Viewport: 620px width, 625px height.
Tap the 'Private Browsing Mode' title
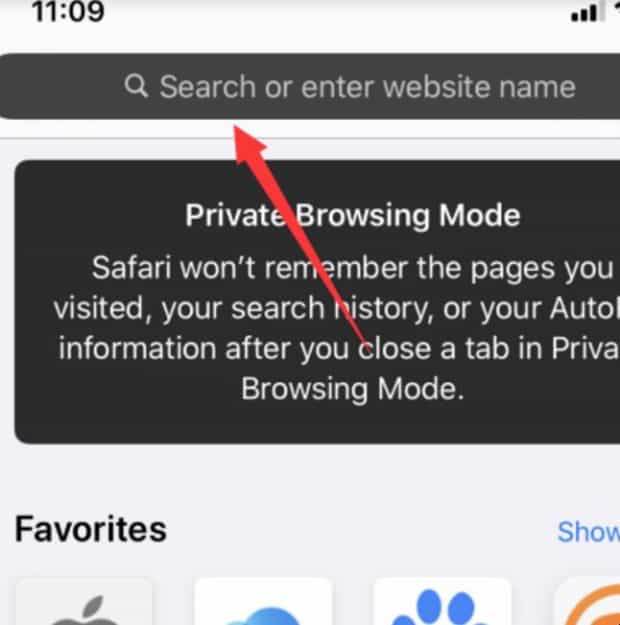(352, 216)
